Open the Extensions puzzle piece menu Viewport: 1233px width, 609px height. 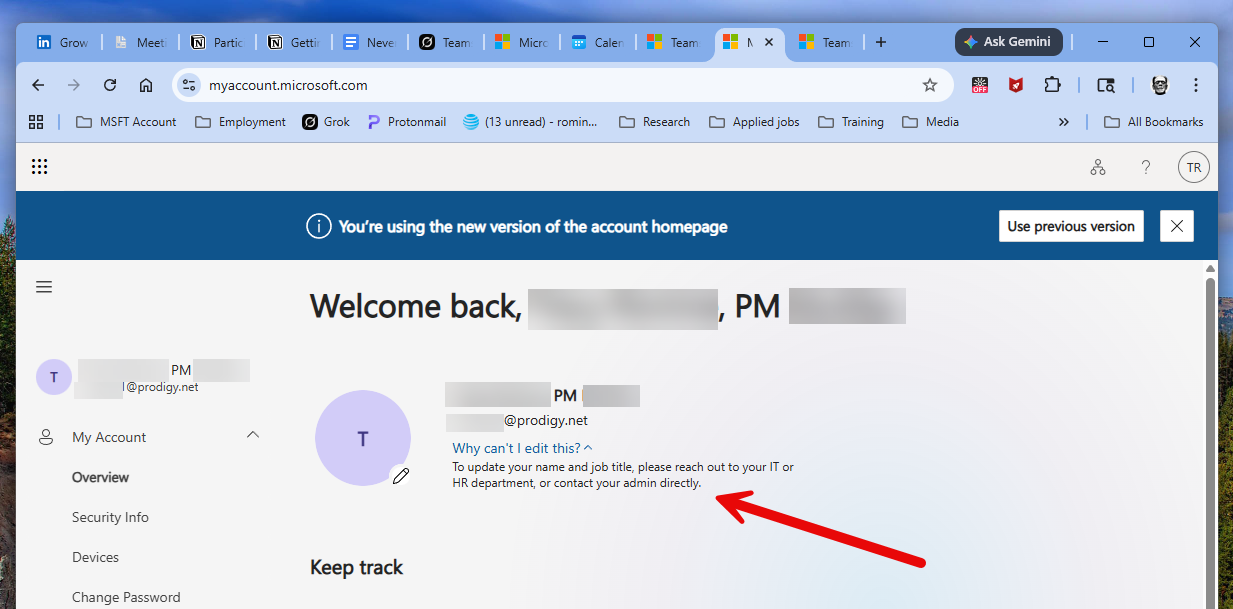(1052, 85)
